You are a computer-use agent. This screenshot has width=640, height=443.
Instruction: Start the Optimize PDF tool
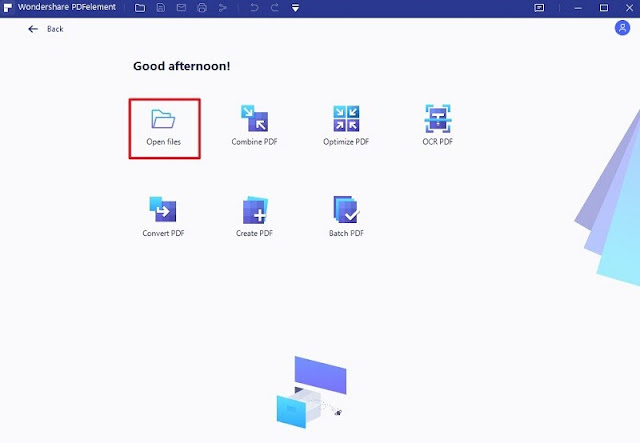[346, 125]
